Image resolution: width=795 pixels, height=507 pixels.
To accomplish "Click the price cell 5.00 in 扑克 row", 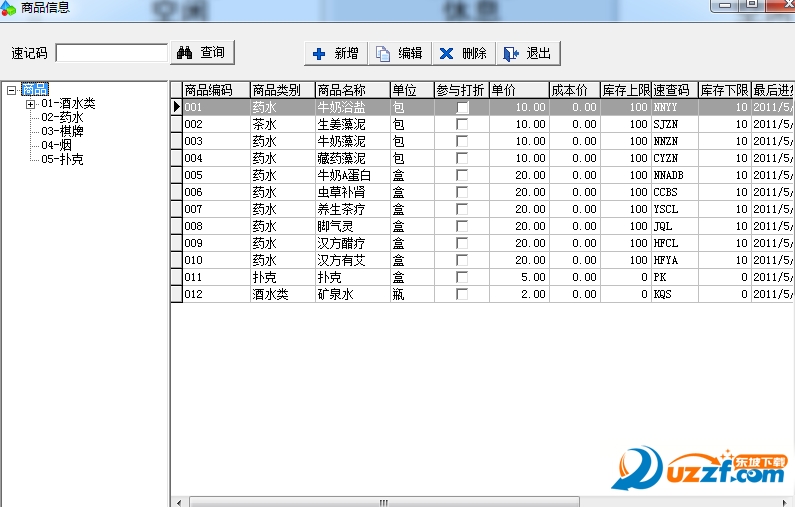I will tap(519, 277).
